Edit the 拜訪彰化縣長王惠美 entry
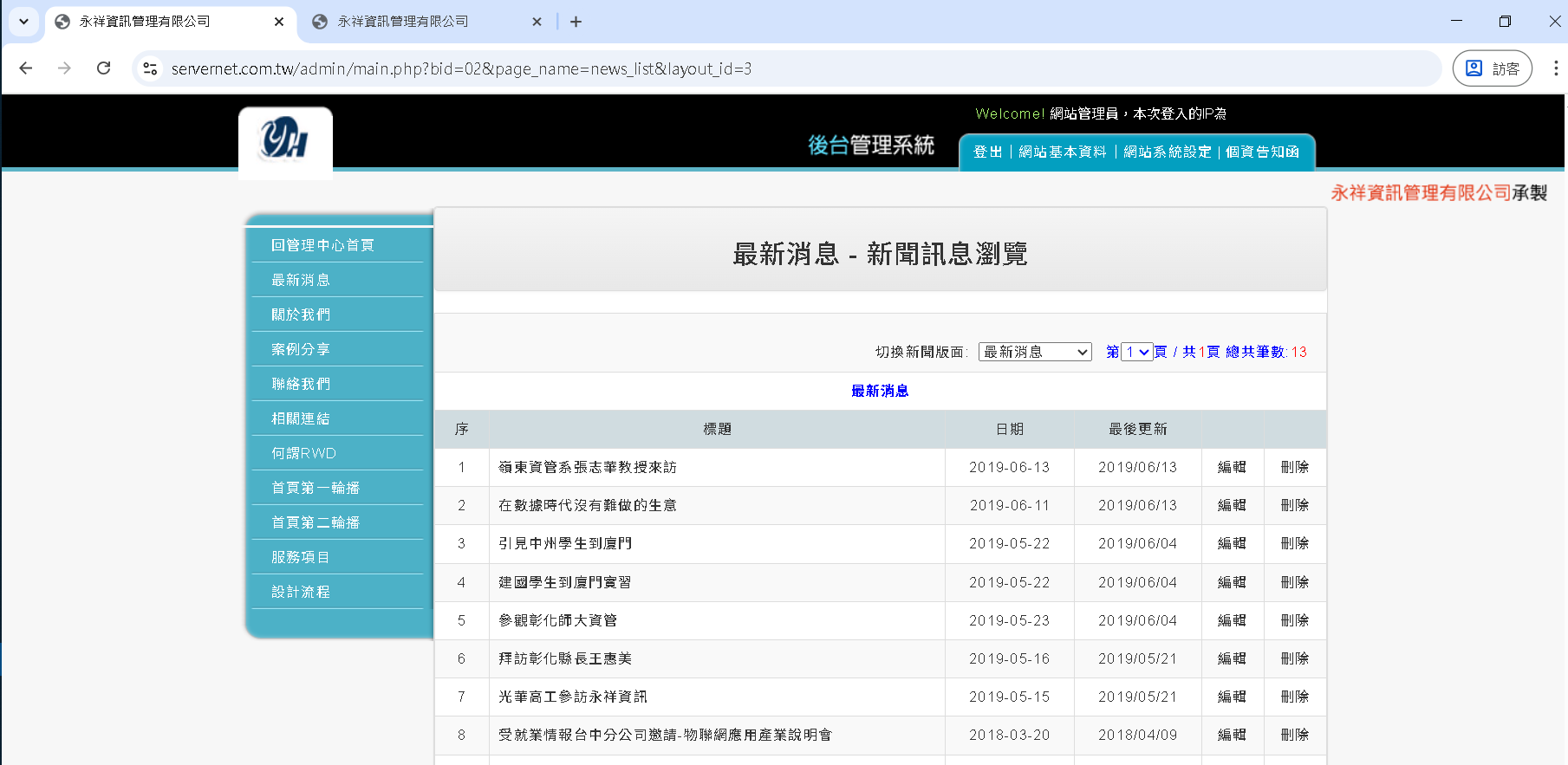The image size is (1568, 765). pos(1232,658)
